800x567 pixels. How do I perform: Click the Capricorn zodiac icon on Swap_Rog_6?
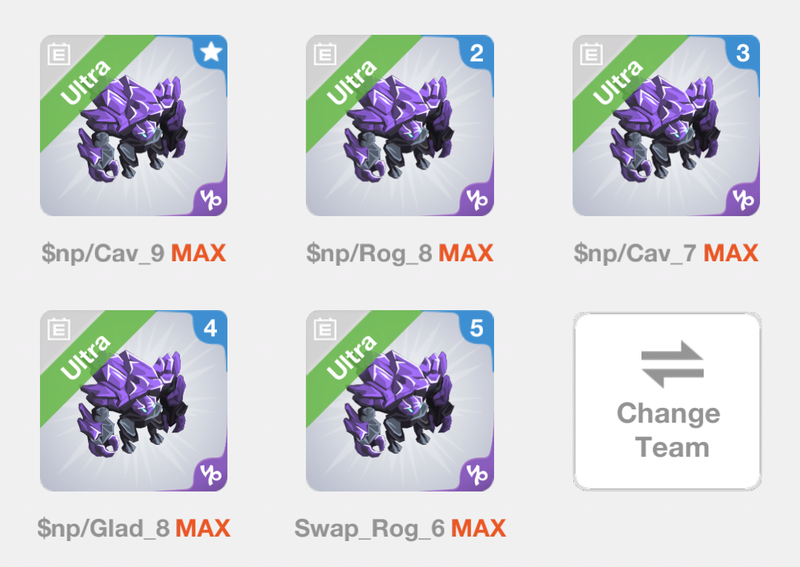point(477,475)
